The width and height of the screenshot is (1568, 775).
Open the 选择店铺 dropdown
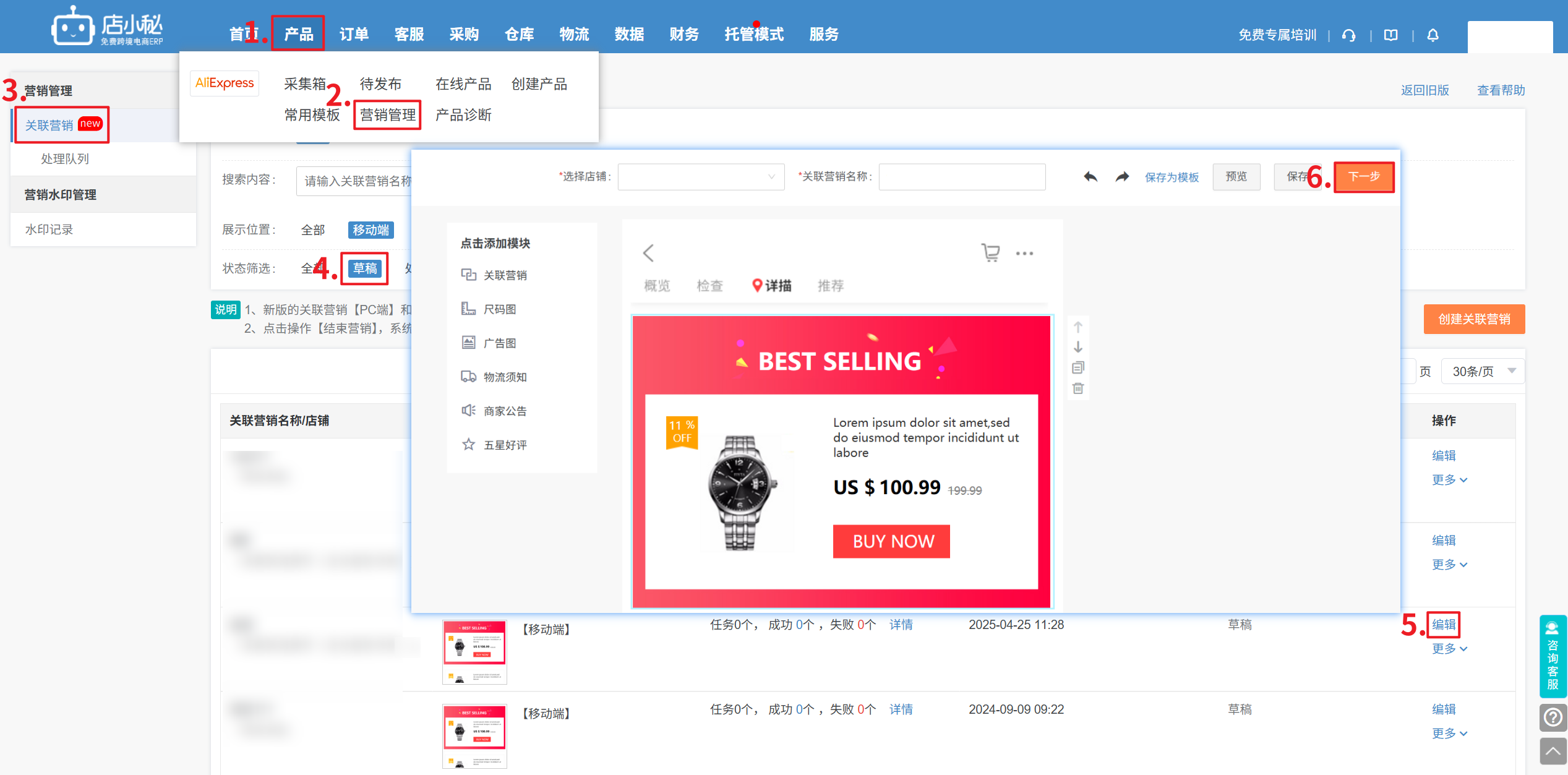(x=701, y=177)
